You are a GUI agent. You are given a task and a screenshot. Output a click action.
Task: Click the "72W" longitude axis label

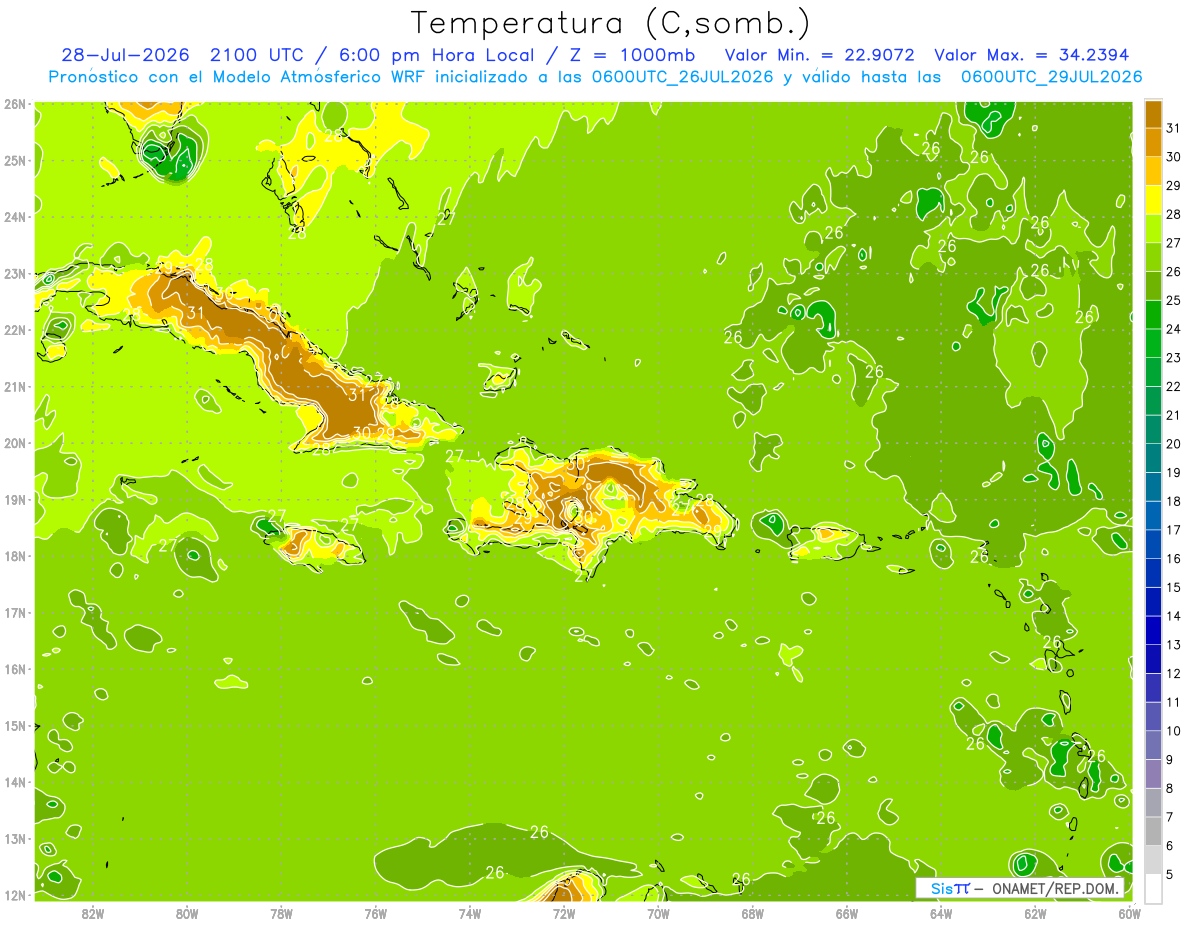click(564, 913)
